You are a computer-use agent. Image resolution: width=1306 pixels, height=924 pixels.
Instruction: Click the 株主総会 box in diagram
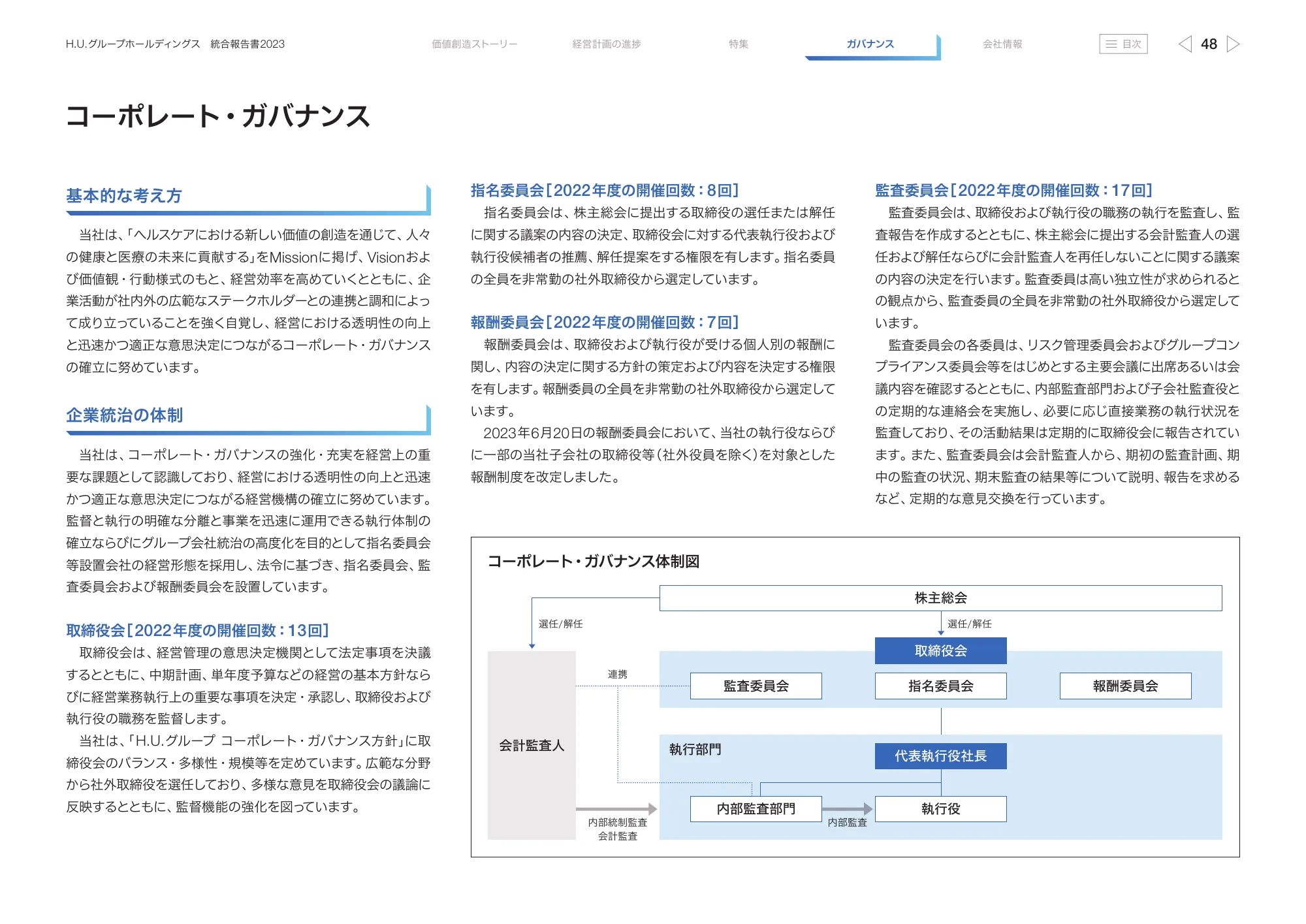940,597
